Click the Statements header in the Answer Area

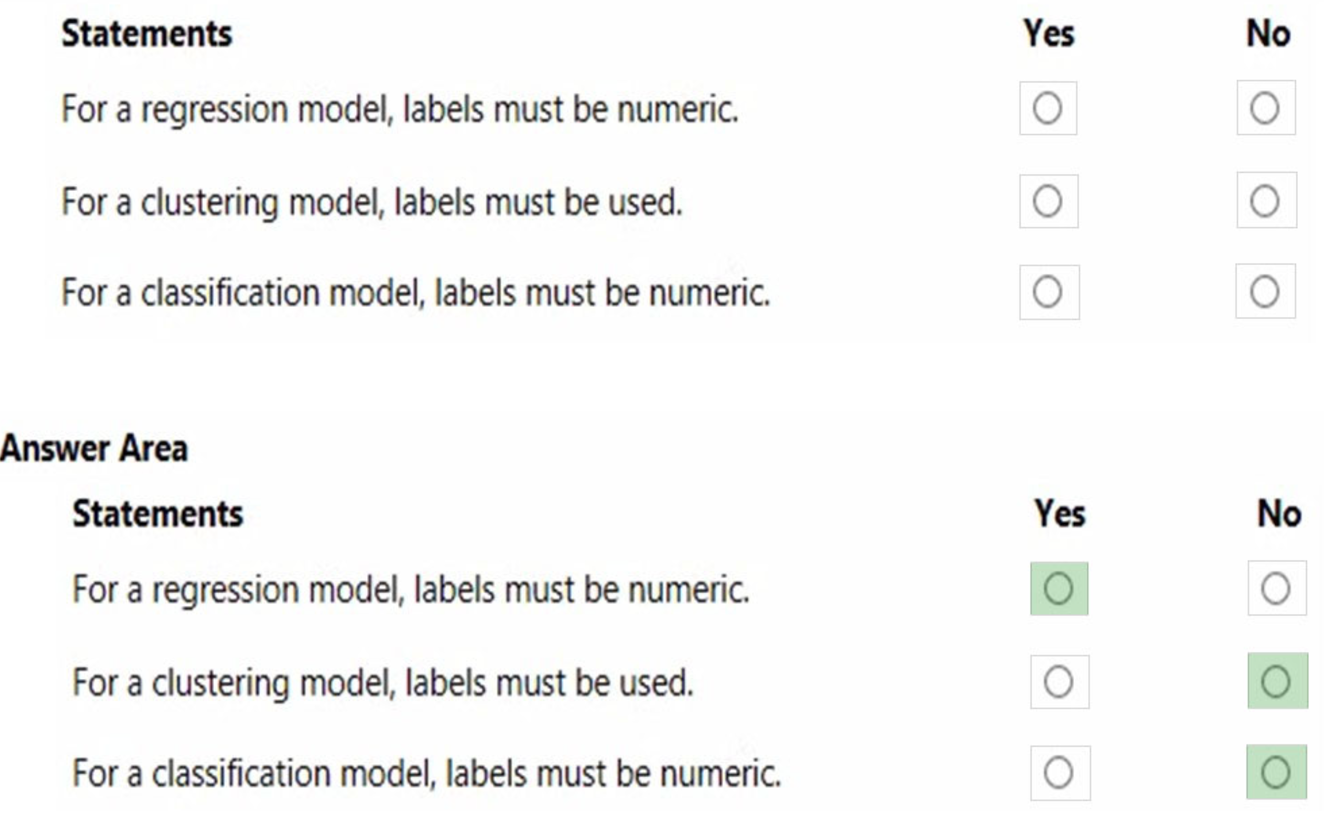pos(157,514)
